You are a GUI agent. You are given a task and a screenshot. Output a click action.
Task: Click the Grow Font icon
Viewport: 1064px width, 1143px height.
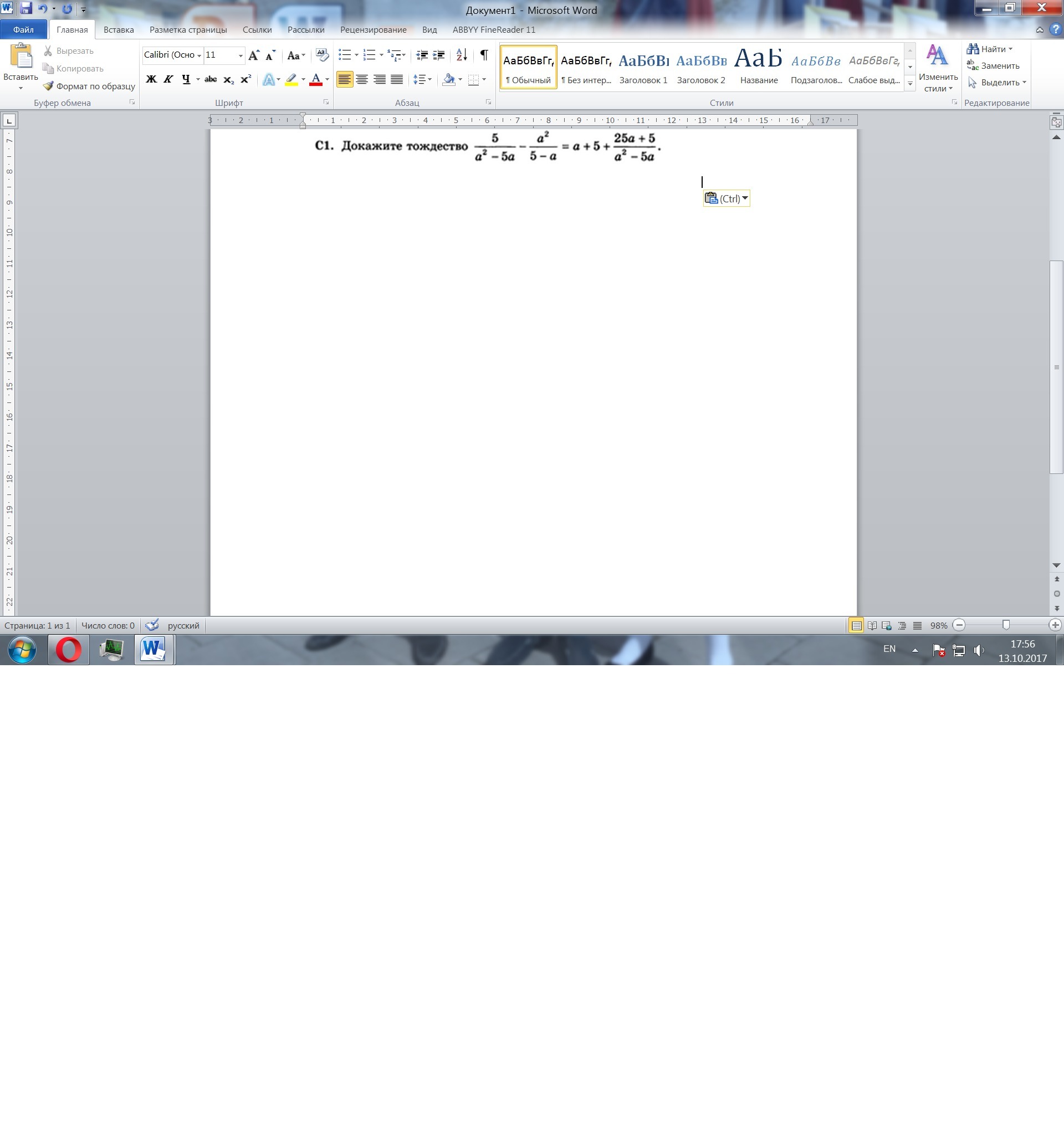click(x=253, y=55)
